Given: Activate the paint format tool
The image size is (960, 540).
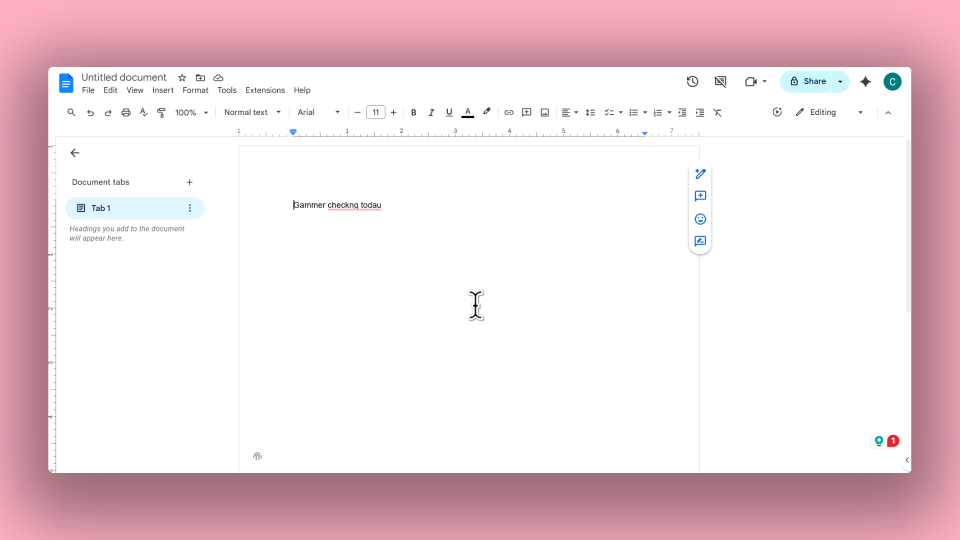Looking at the screenshot, I should coord(161,113).
